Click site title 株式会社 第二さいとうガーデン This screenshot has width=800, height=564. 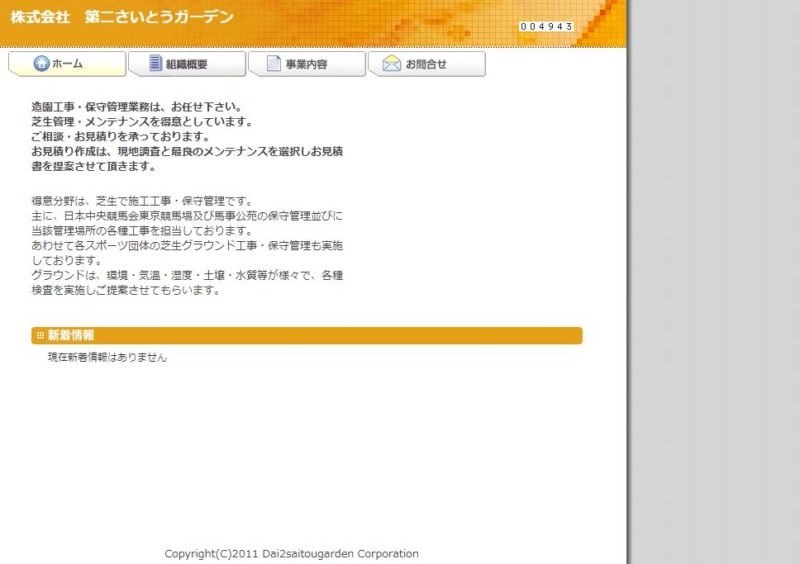pyautogui.click(x=122, y=17)
